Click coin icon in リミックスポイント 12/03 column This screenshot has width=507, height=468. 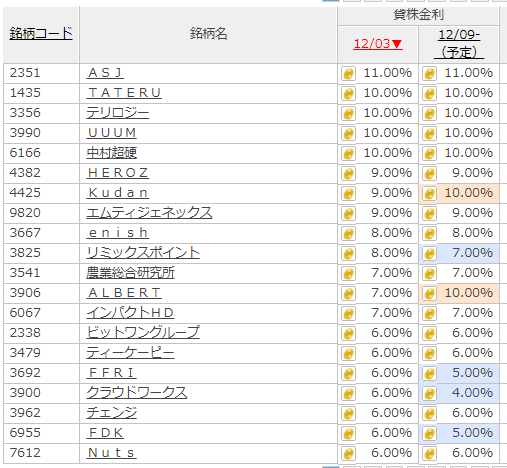coord(348,254)
